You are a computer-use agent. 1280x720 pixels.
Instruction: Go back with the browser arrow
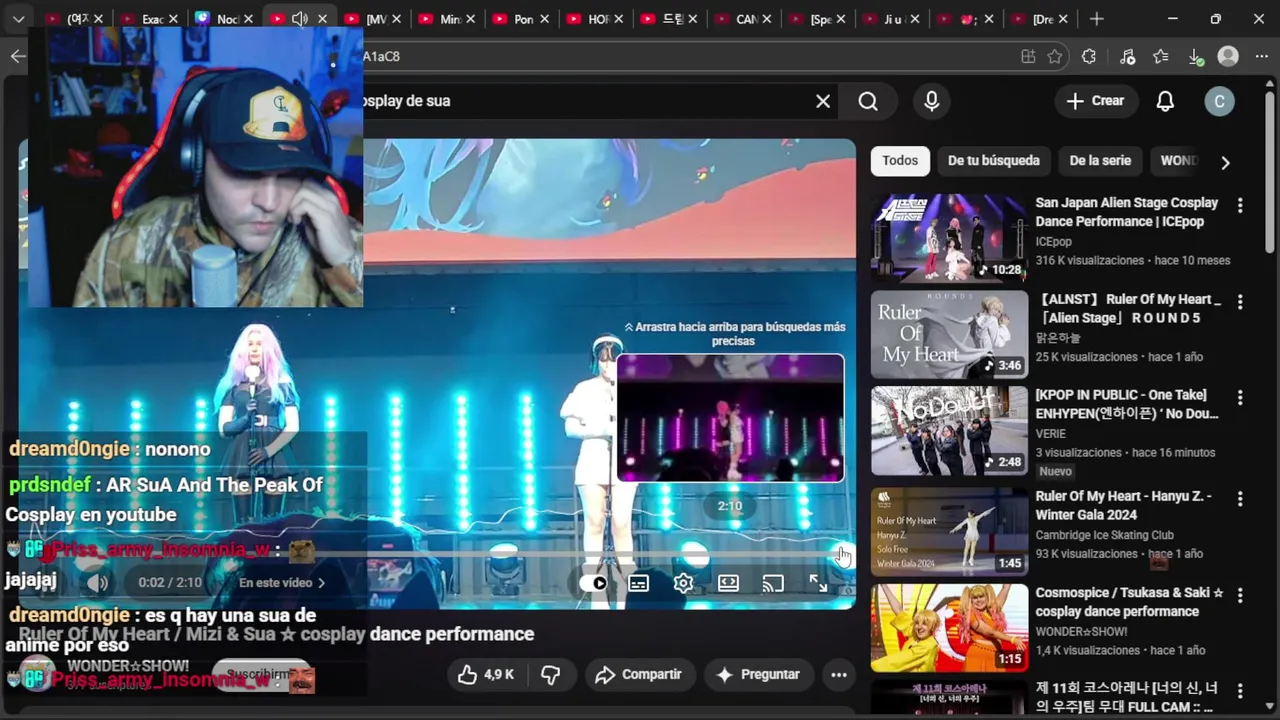tap(17, 56)
